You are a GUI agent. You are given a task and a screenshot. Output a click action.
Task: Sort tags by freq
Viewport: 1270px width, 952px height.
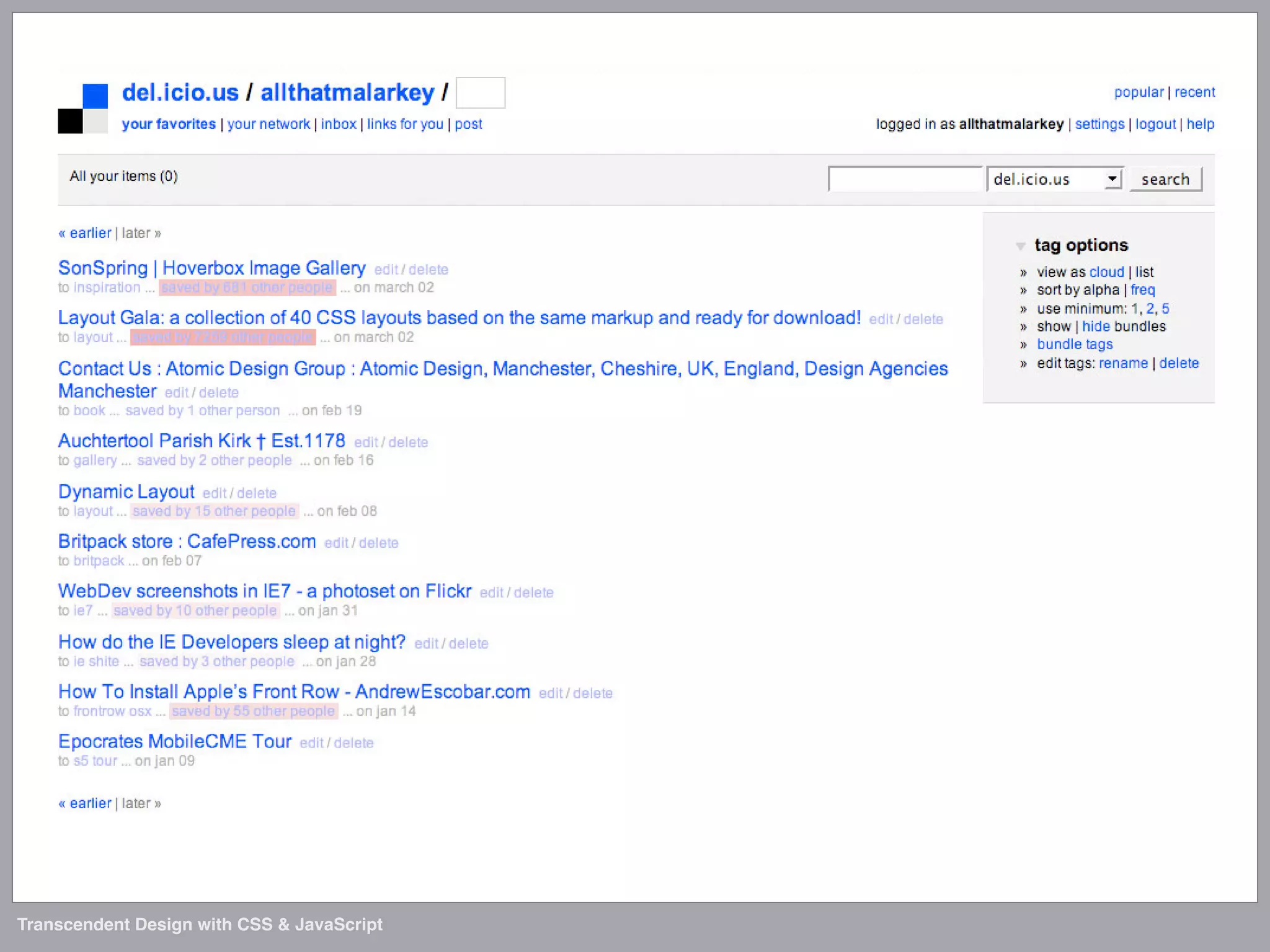1142,290
